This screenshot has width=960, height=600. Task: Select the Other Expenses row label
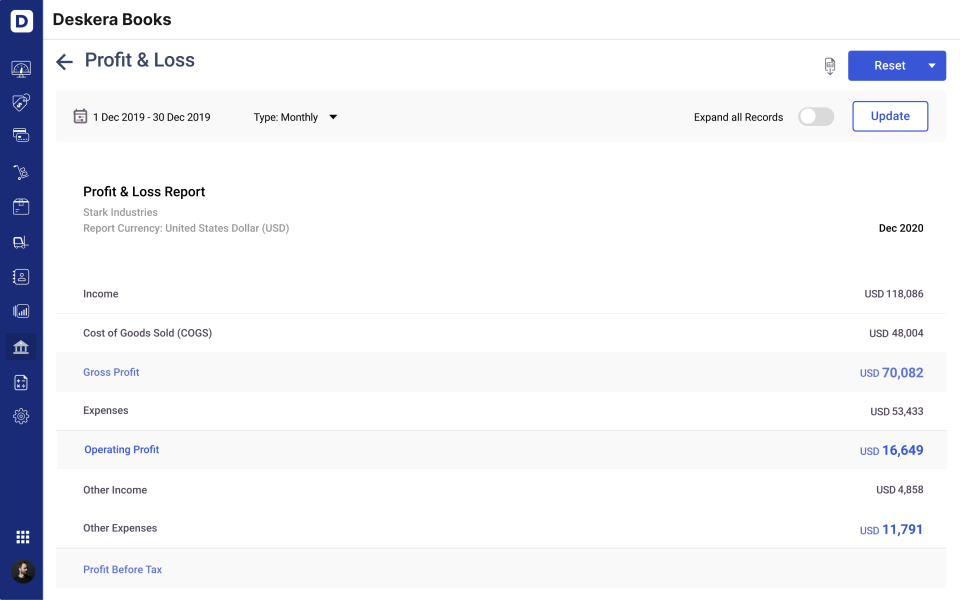click(120, 528)
